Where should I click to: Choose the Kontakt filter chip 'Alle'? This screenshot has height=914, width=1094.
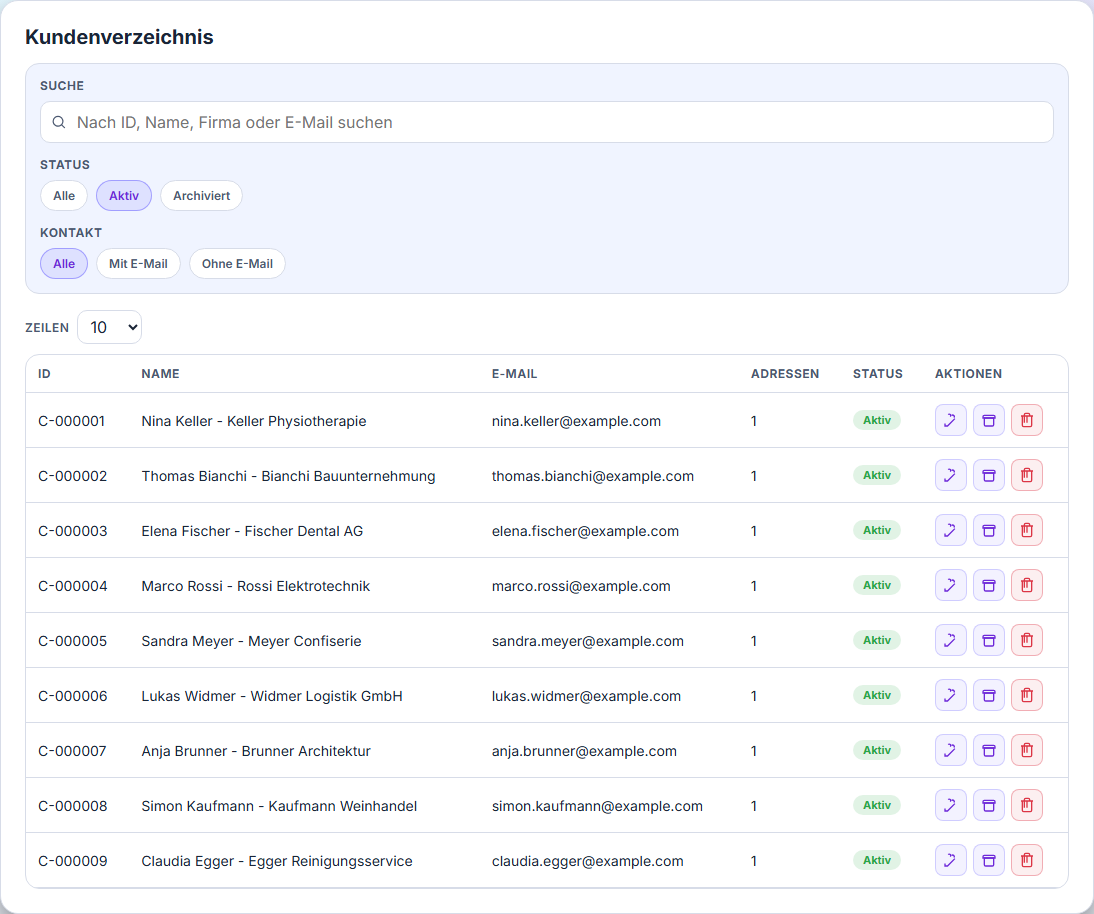point(63,264)
